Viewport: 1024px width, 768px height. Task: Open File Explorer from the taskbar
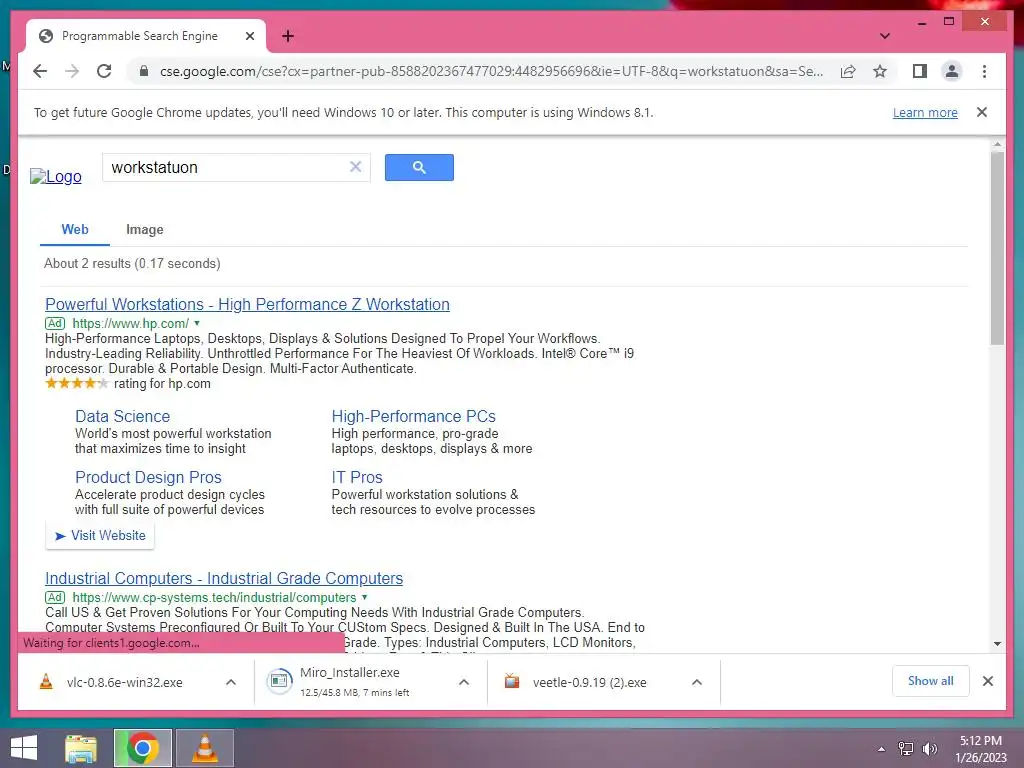pos(81,748)
